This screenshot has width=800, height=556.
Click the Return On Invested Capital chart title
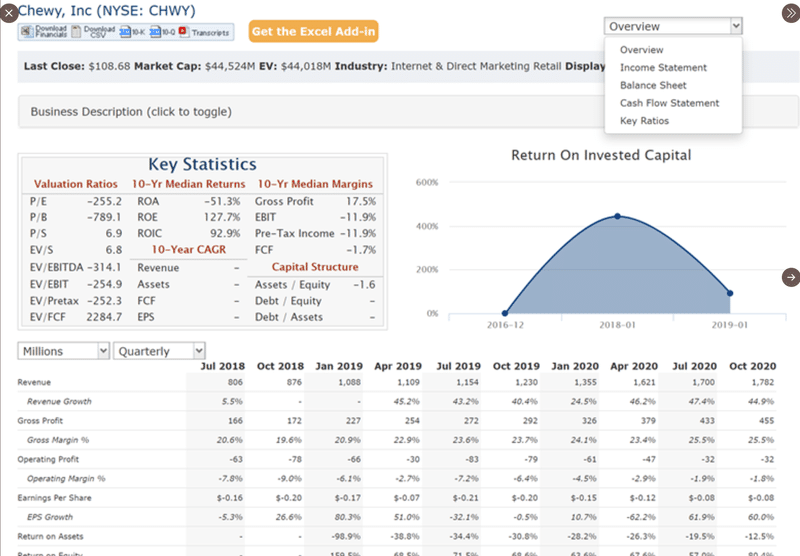(x=601, y=155)
